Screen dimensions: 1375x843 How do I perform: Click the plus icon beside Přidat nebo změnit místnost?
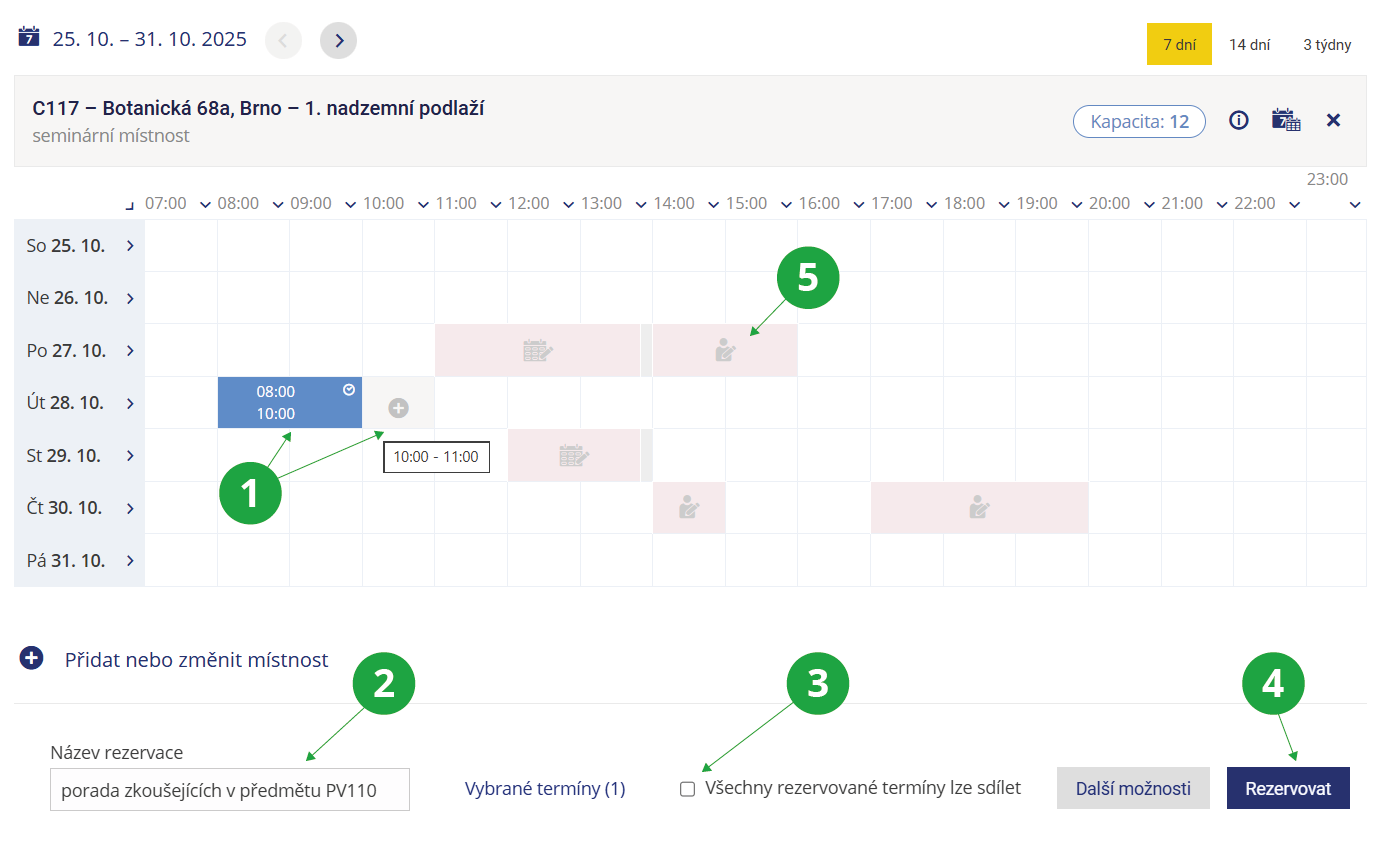click(x=32, y=659)
